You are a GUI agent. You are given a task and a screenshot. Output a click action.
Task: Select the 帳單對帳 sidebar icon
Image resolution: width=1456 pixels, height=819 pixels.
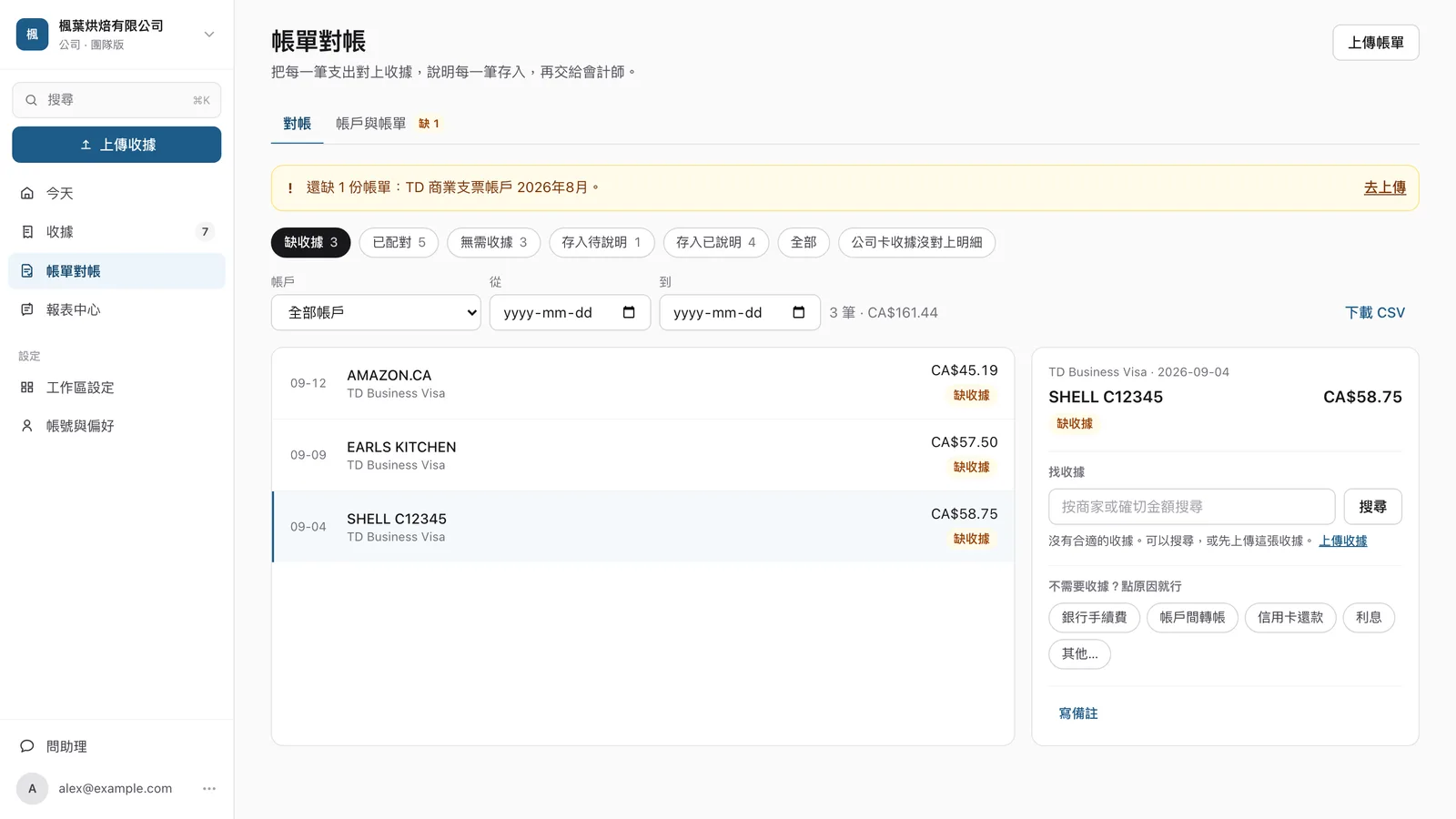[x=27, y=271]
